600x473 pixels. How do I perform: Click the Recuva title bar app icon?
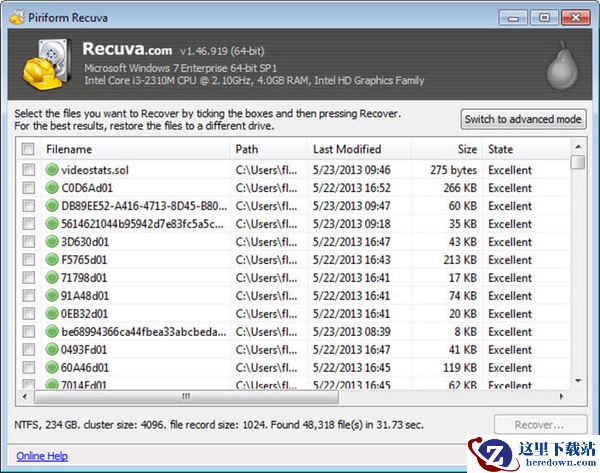click(16, 17)
